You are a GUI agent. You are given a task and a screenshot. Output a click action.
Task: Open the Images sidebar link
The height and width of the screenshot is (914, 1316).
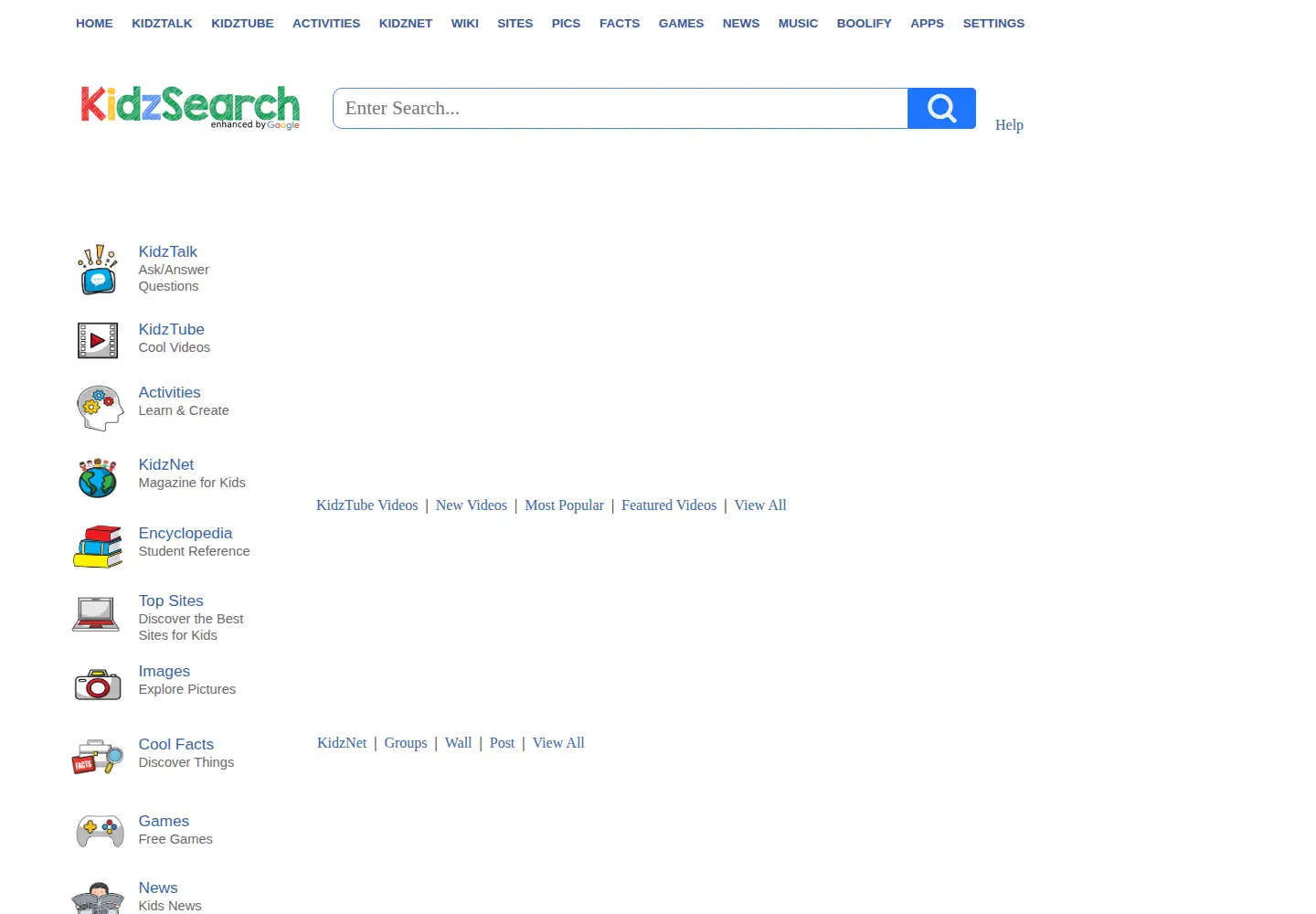[x=164, y=671]
